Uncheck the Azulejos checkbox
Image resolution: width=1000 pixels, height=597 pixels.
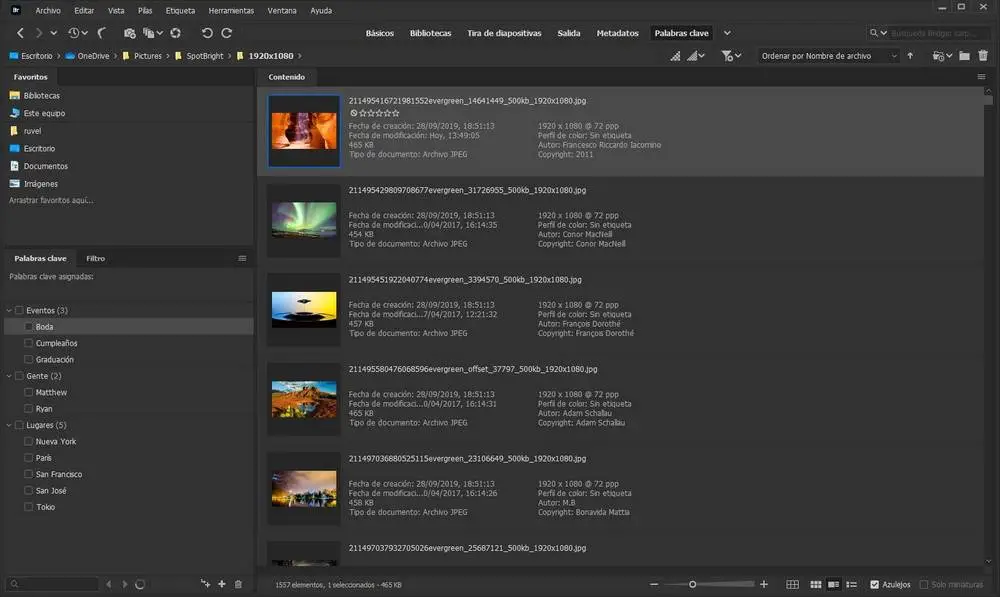[875, 584]
